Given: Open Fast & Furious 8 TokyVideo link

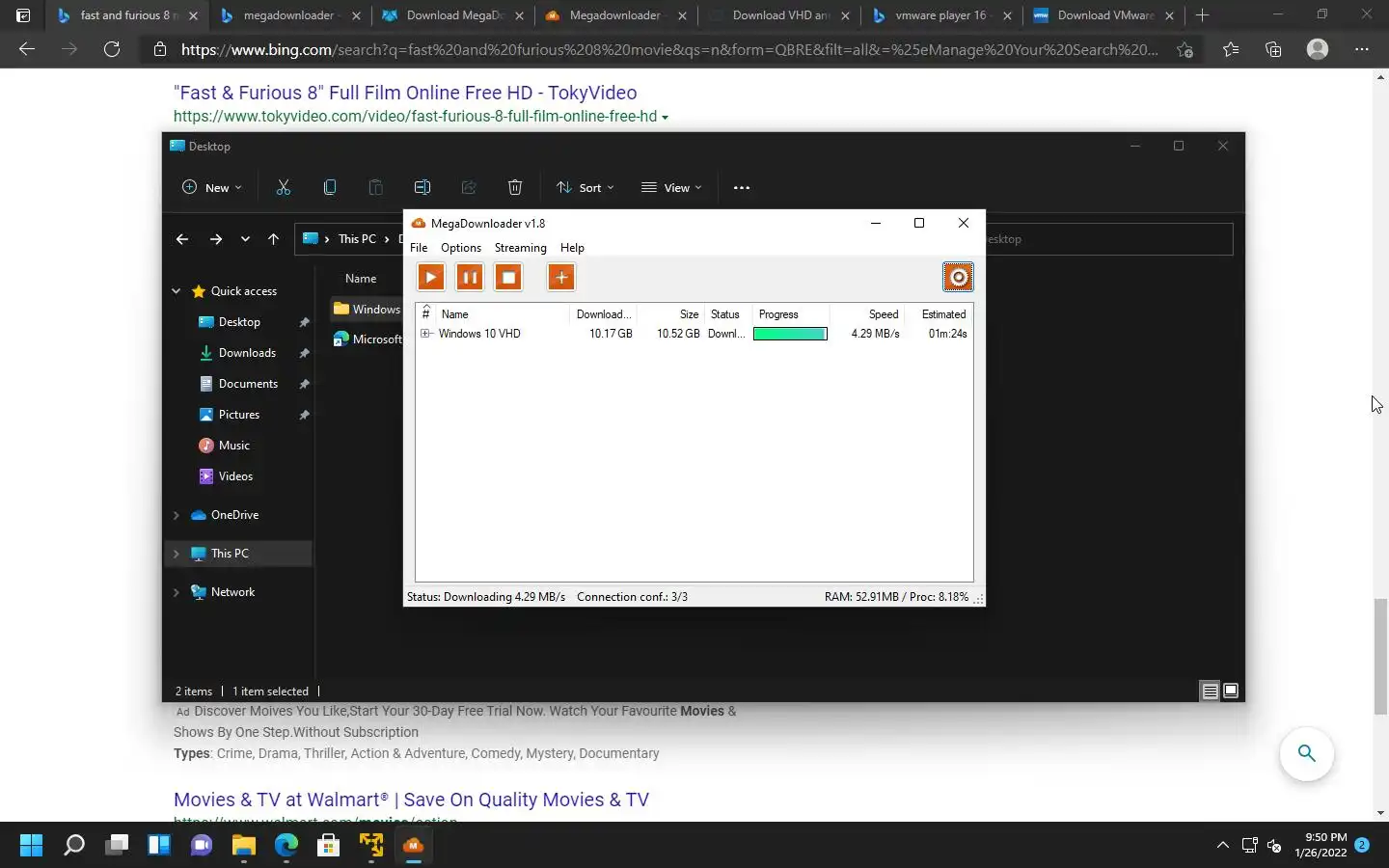Looking at the screenshot, I should (405, 93).
